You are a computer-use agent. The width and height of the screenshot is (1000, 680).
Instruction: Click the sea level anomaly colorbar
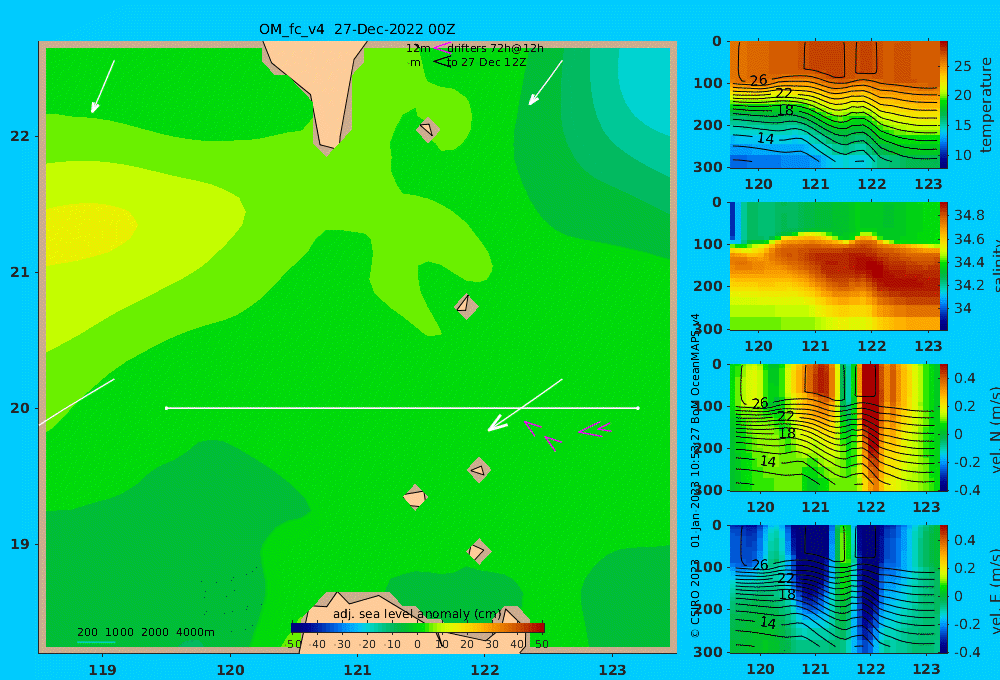coord(418,628)
